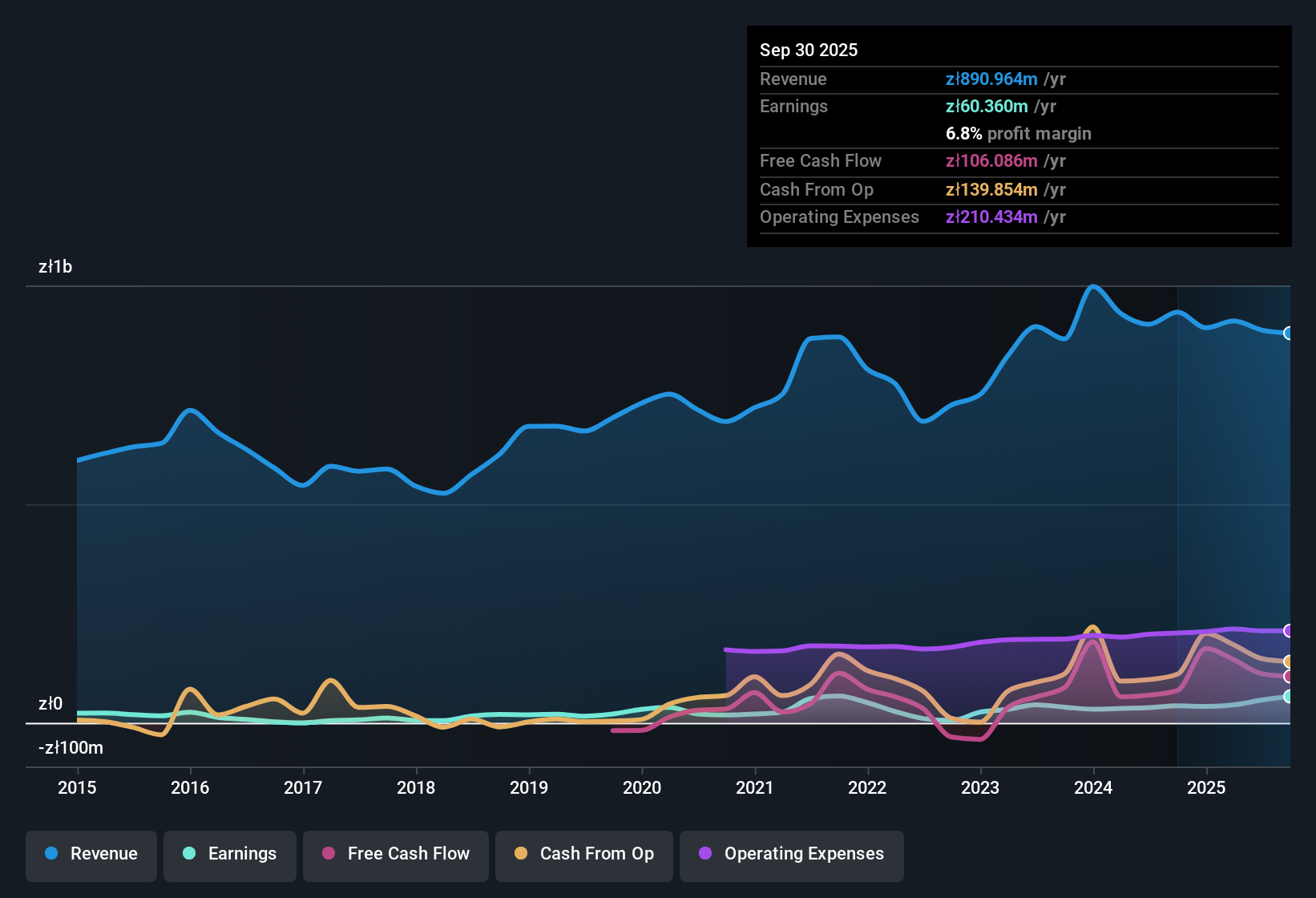Click the orange Cash From Op dot icon

(521, 854)
